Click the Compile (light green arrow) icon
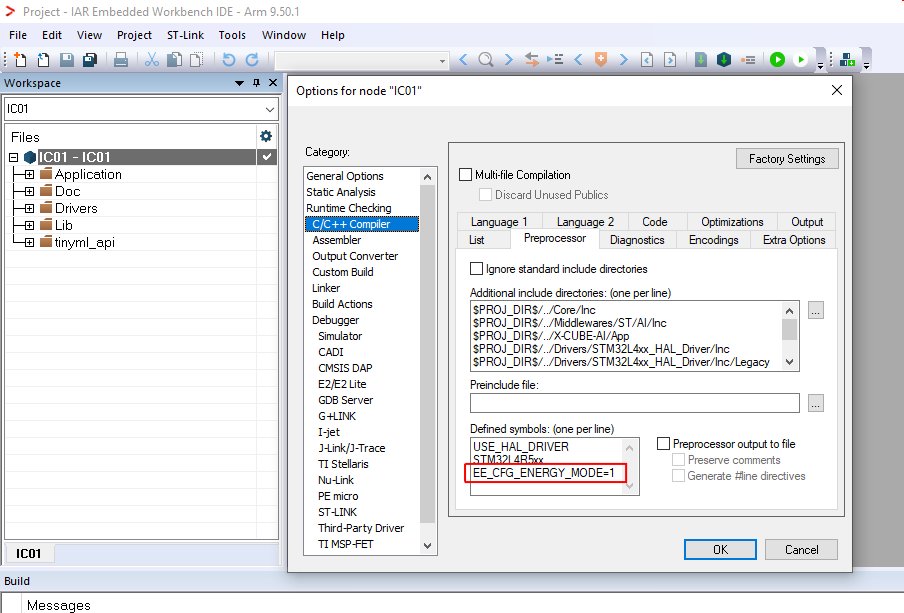 (x=700, y=59)
